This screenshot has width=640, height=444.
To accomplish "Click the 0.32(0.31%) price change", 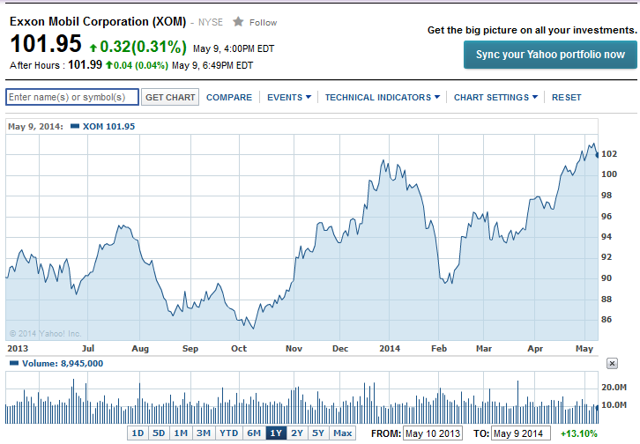I will click(x=143, y=47).
